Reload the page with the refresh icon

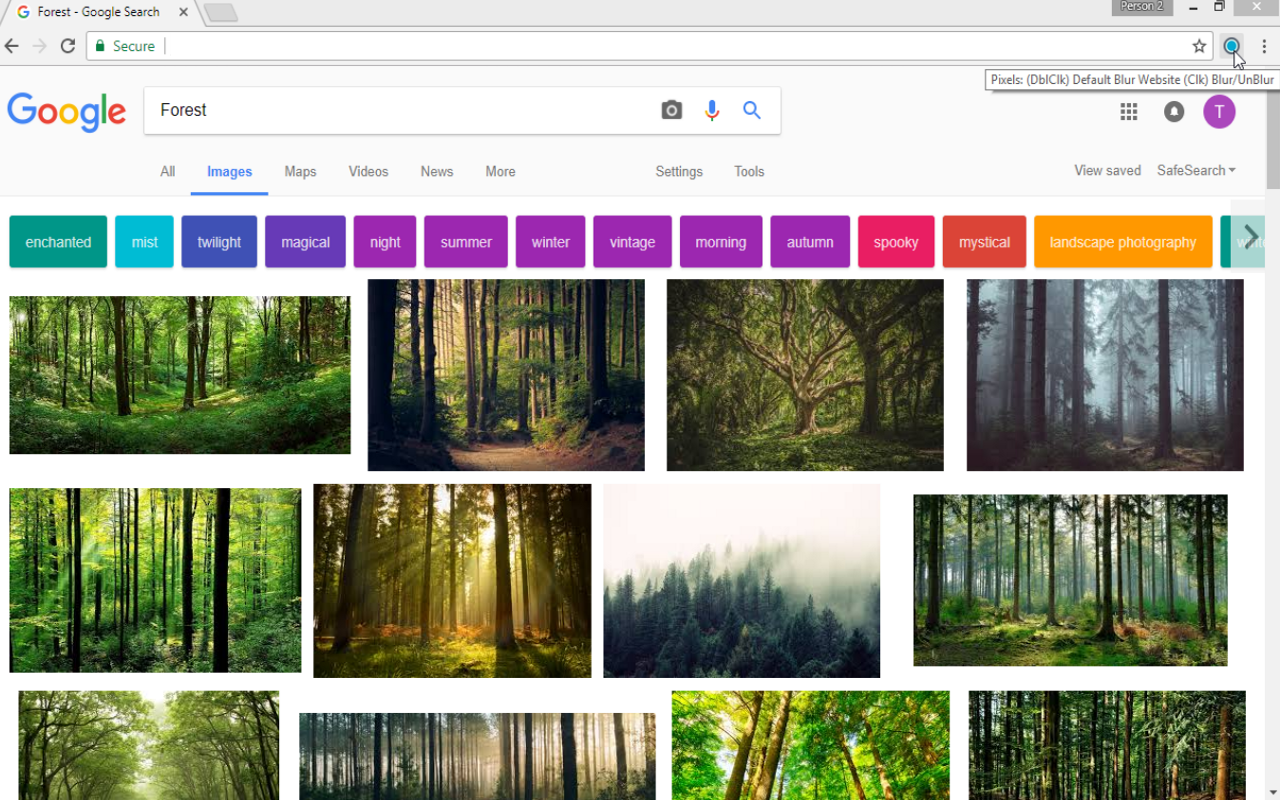[68, 46]
